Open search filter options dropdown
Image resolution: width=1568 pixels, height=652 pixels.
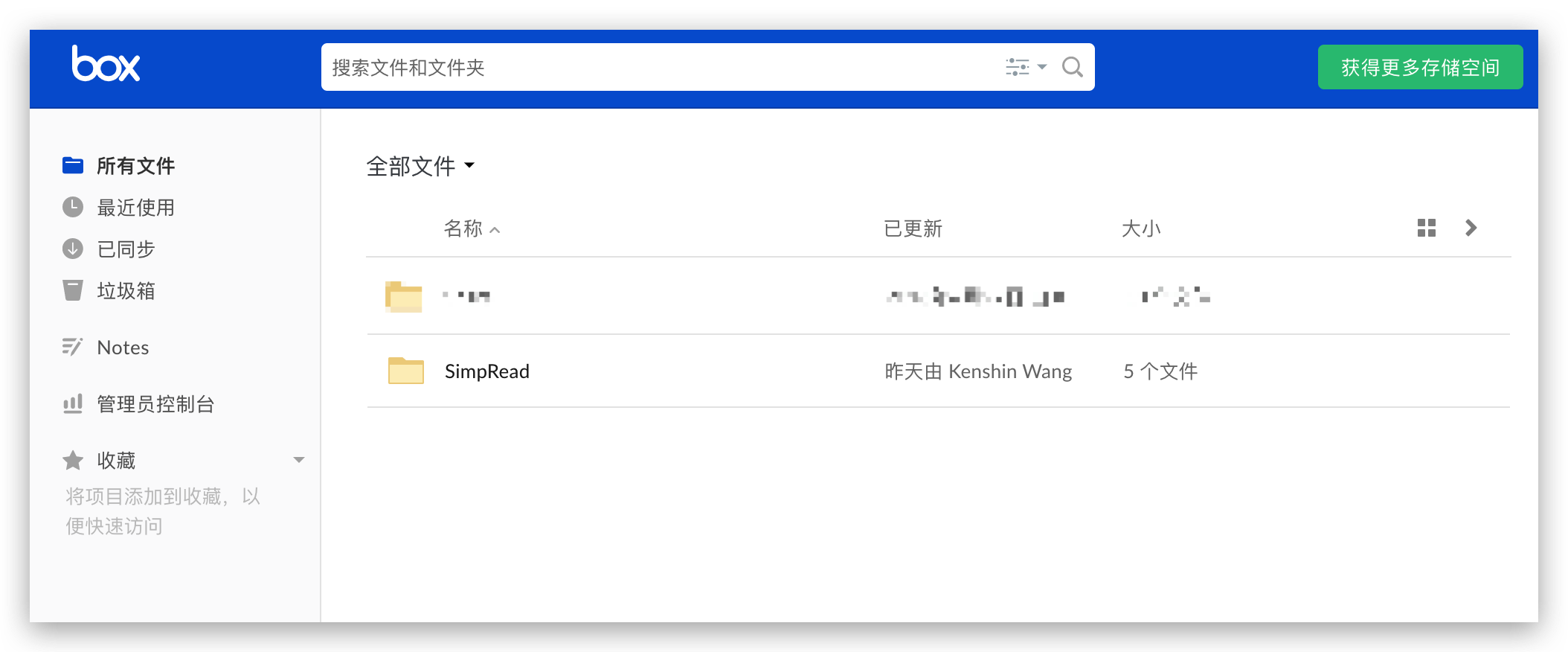tap(1026, 68)
